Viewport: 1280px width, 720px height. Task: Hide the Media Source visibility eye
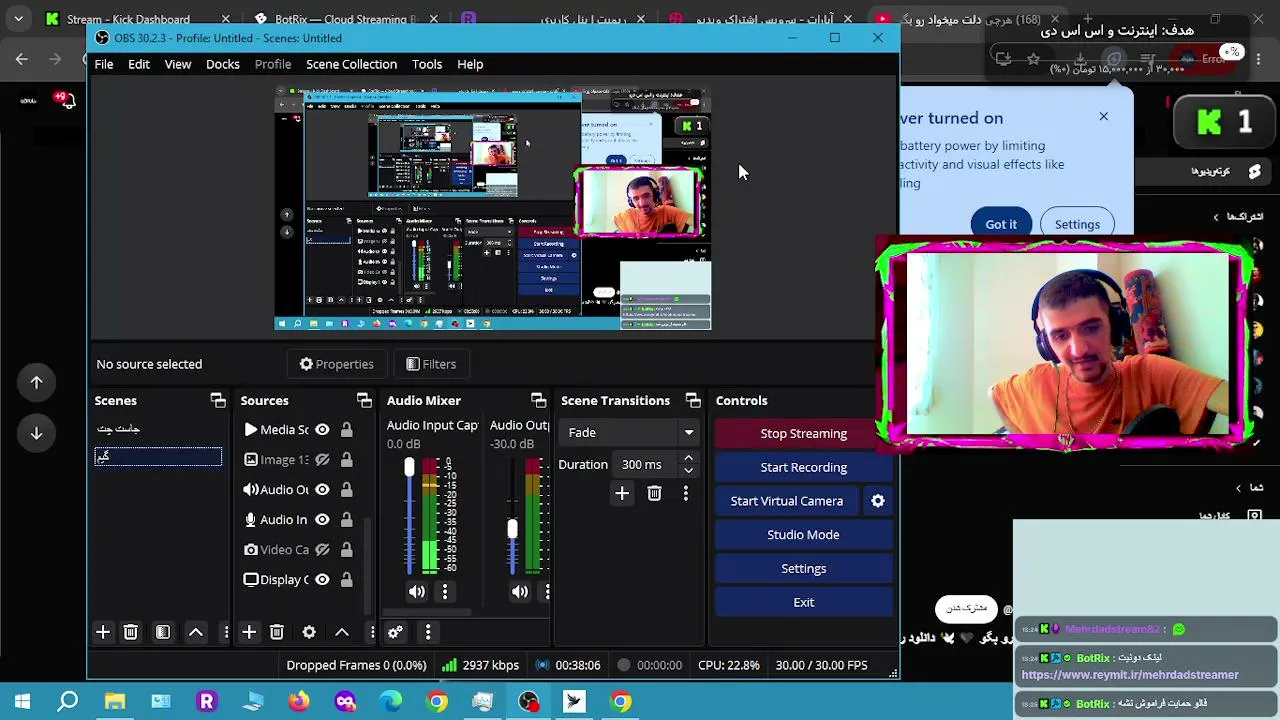322,430
